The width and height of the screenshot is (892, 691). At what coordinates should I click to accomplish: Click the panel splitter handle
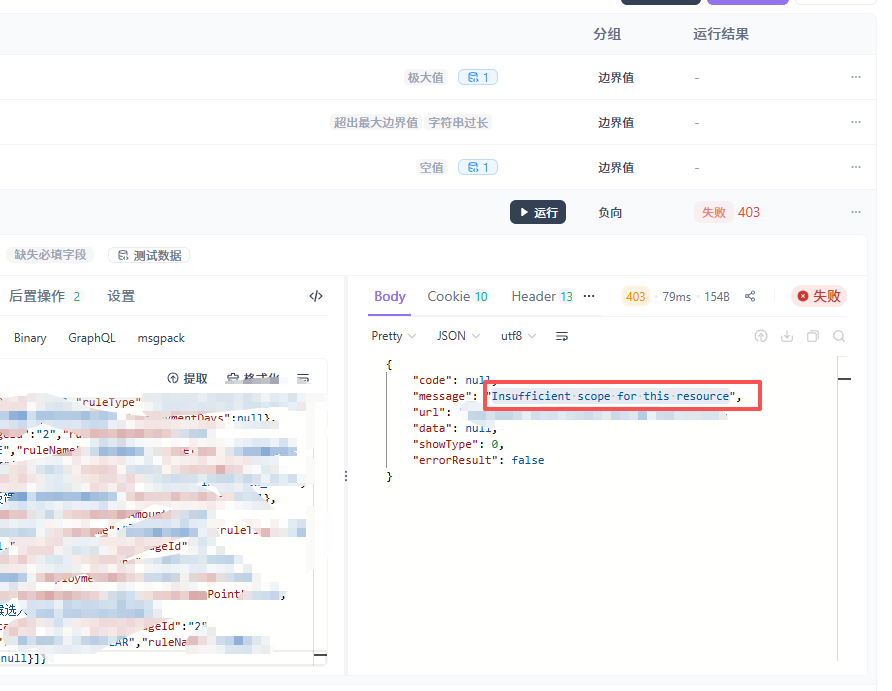[346, 476]
